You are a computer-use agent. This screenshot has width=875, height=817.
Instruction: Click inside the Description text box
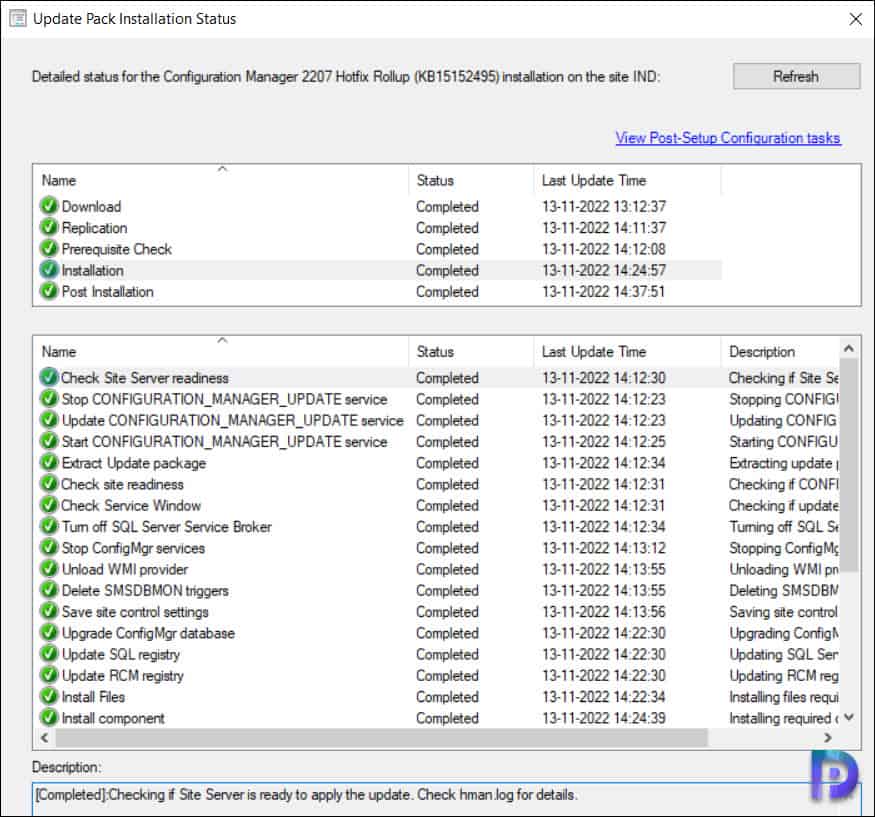coord(446,798)
